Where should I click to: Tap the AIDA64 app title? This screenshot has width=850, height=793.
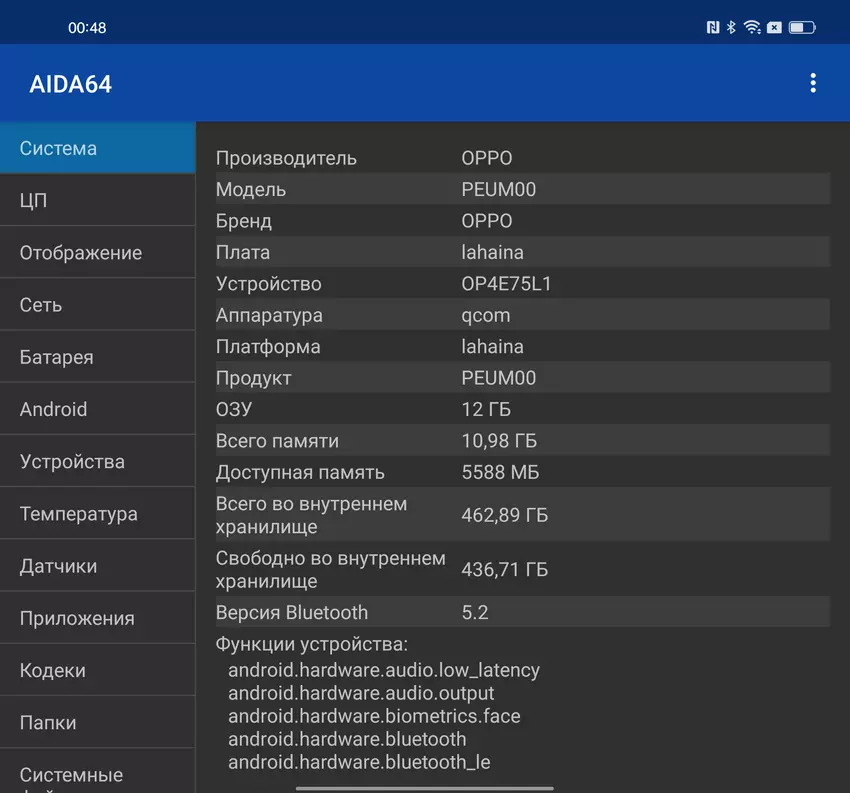point(71,84)
